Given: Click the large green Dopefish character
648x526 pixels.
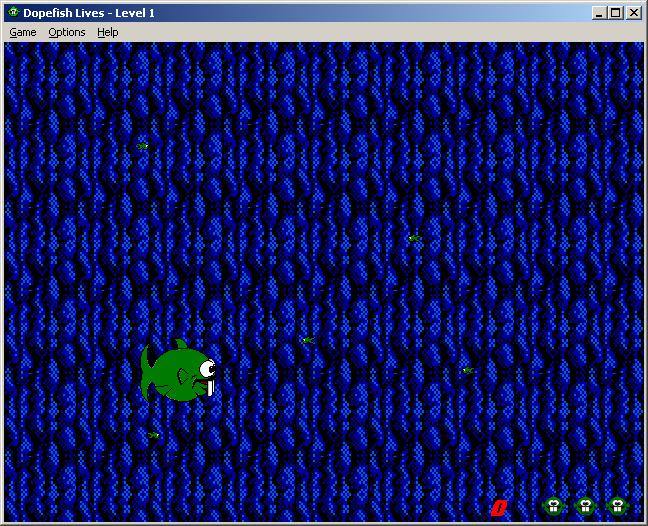Looking at the screenshot, I should (179, 371).
